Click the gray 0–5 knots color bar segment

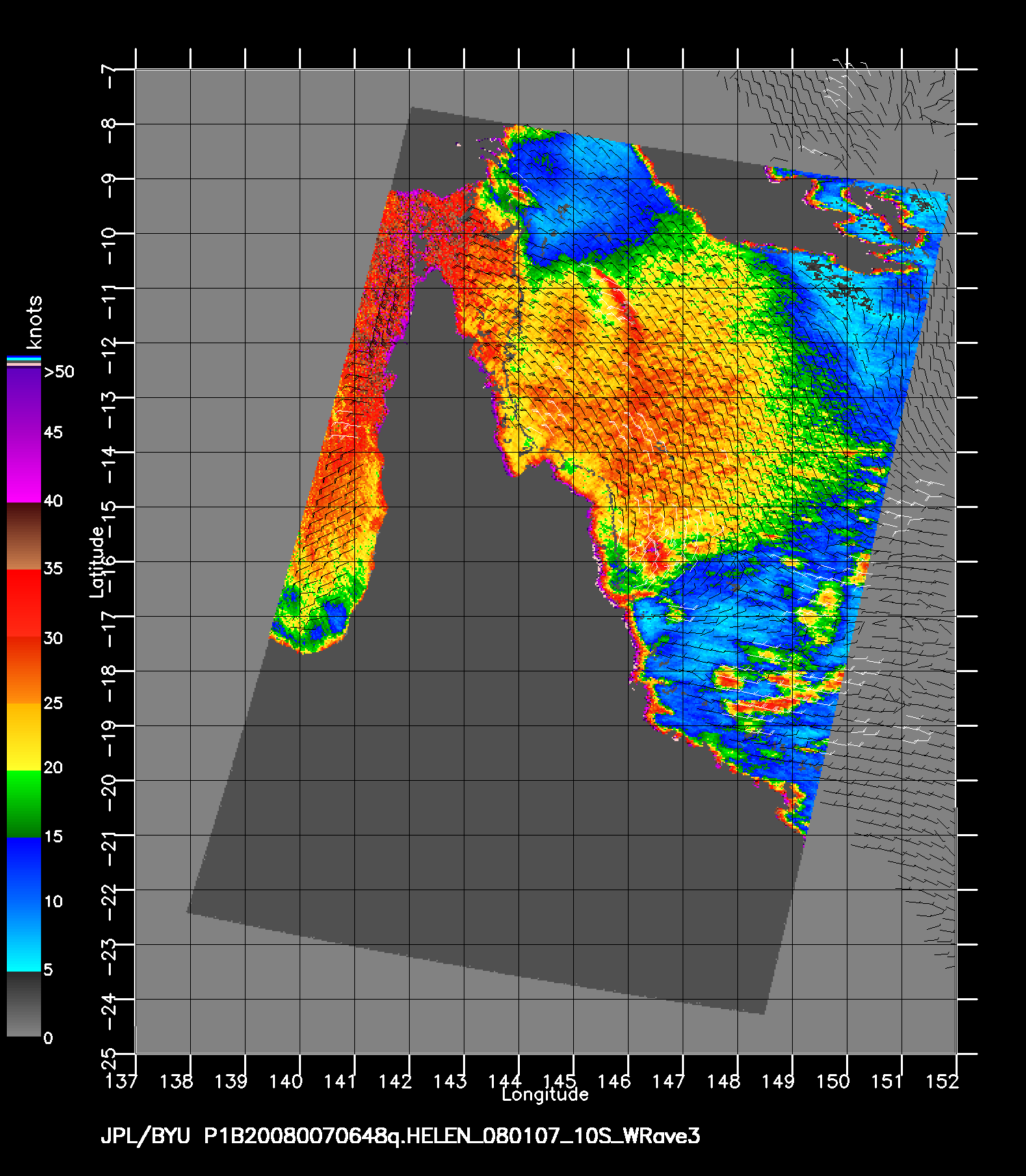pyautogui.click(x=24, y=1004)
